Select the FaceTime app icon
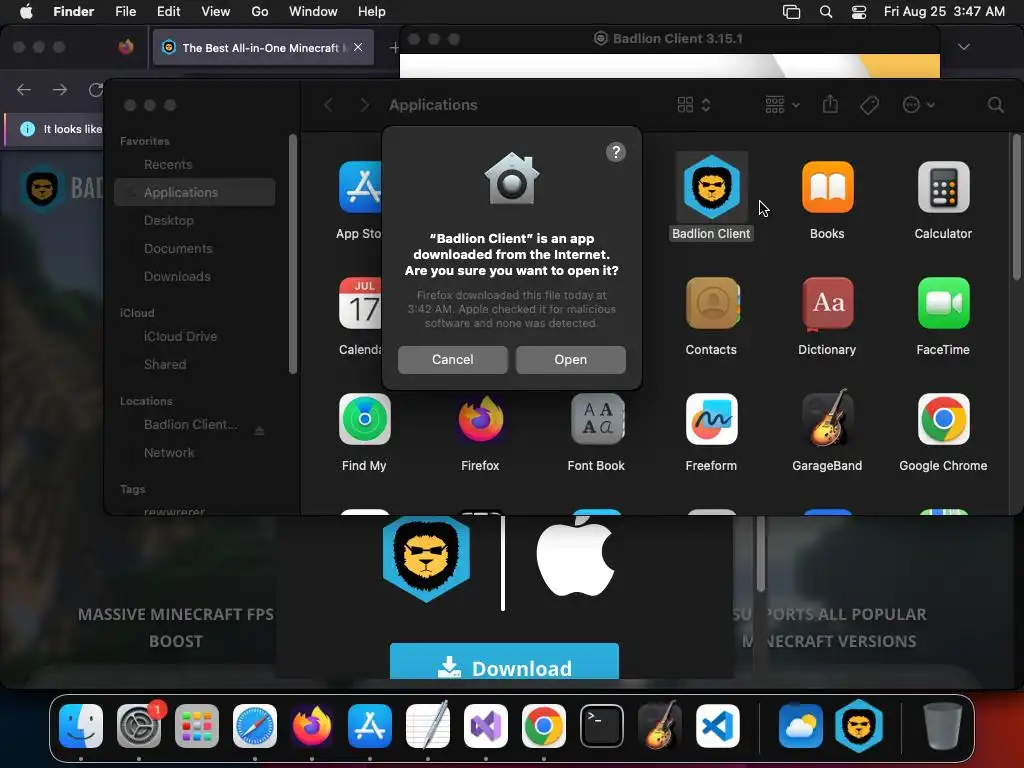The height and width of the screenshot is (768, 1024). 944,303
